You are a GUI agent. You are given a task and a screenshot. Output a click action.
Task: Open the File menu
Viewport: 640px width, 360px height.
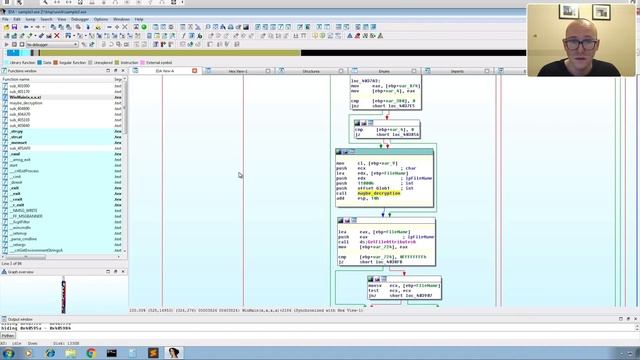5,19
